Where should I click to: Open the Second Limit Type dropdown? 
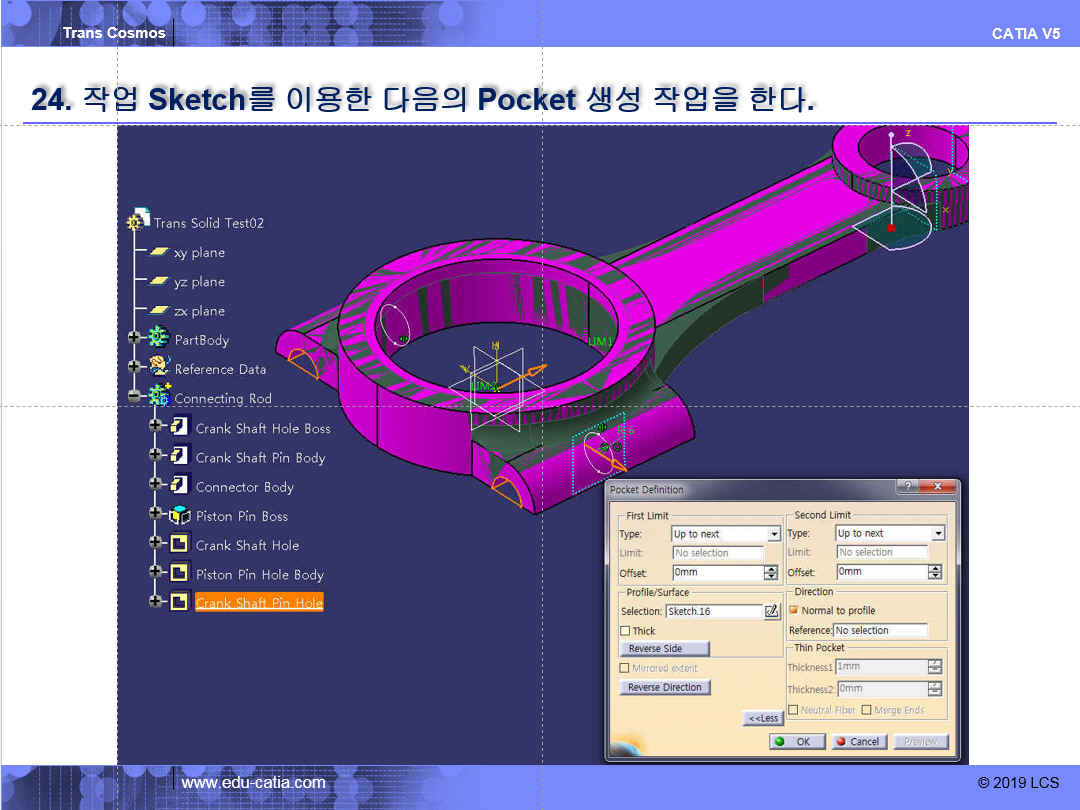point(937,534)
